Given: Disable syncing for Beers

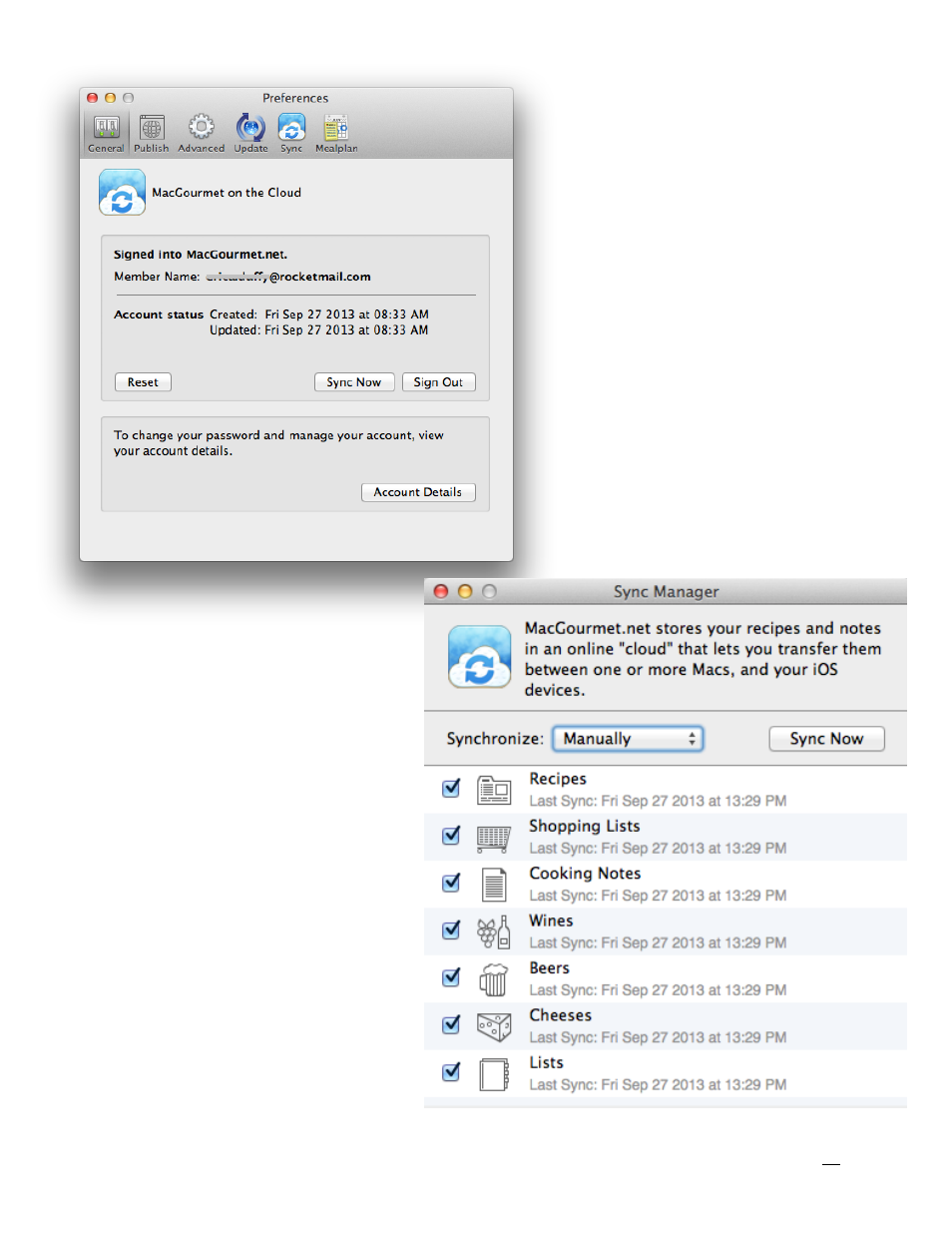Looking at the screenshot, I should (x=451, y=977).
